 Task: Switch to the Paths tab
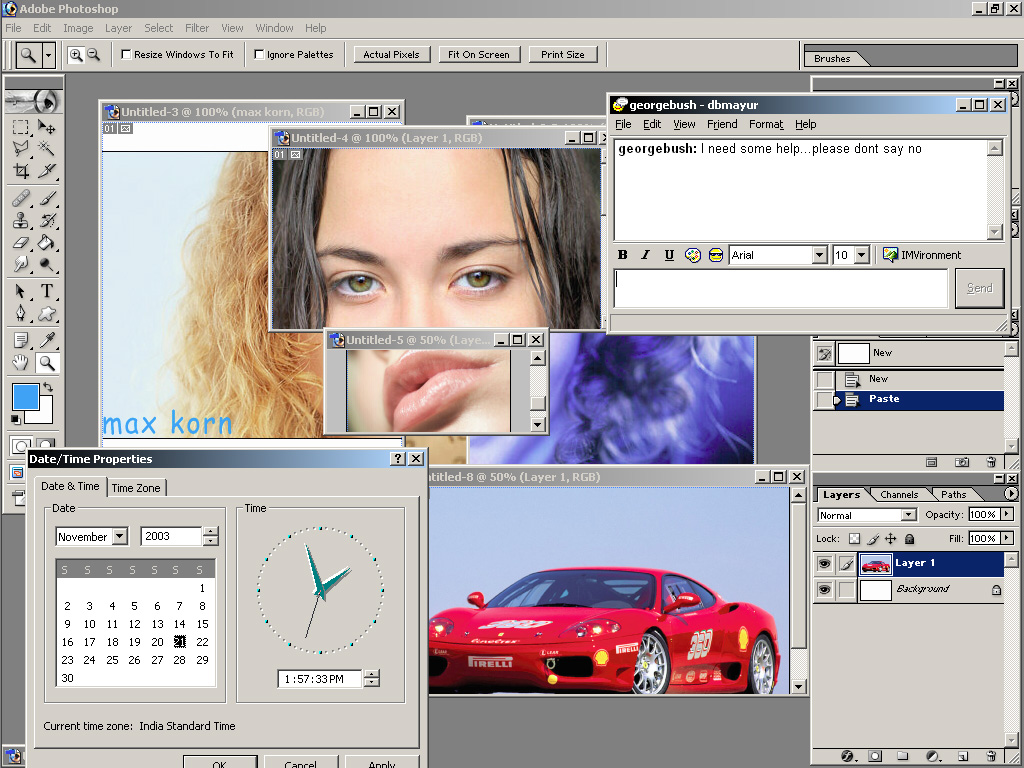pos(953,494)
